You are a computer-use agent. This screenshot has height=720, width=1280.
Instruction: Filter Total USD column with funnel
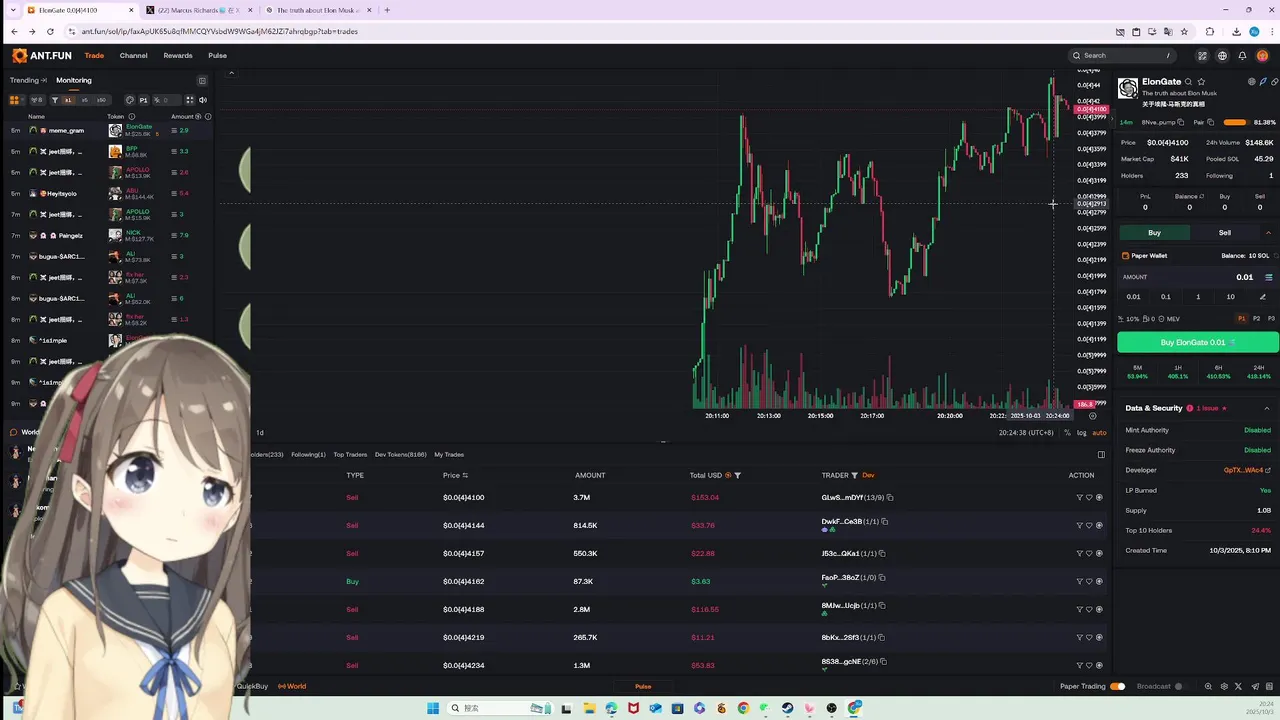738,475
